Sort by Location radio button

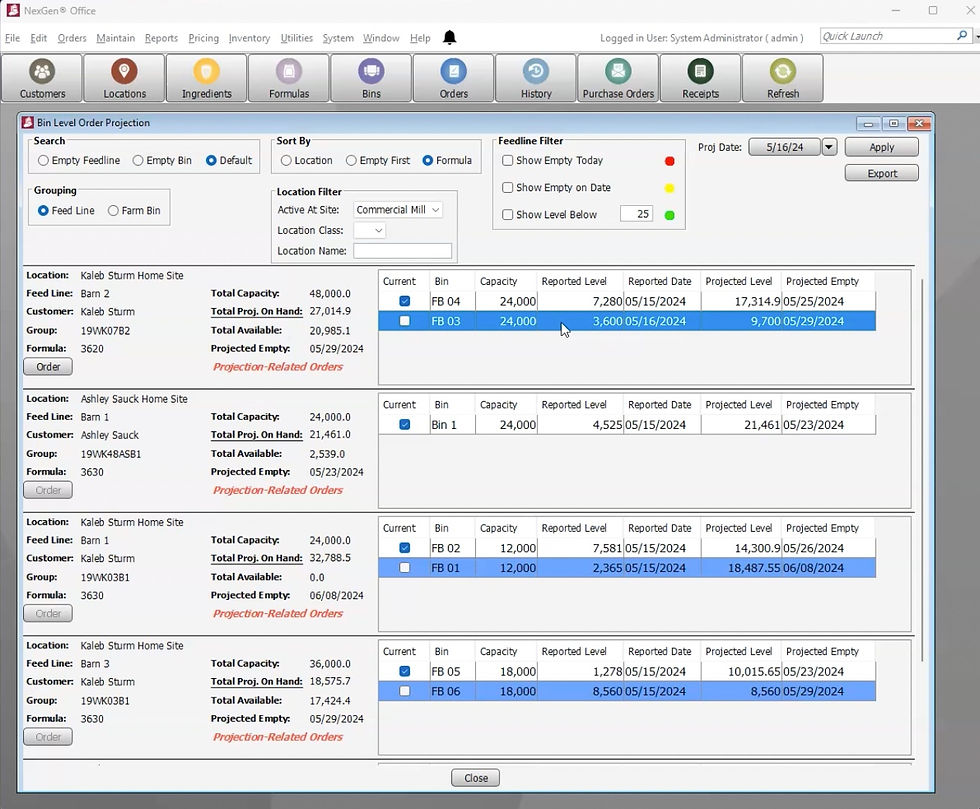tap(286, 161)
